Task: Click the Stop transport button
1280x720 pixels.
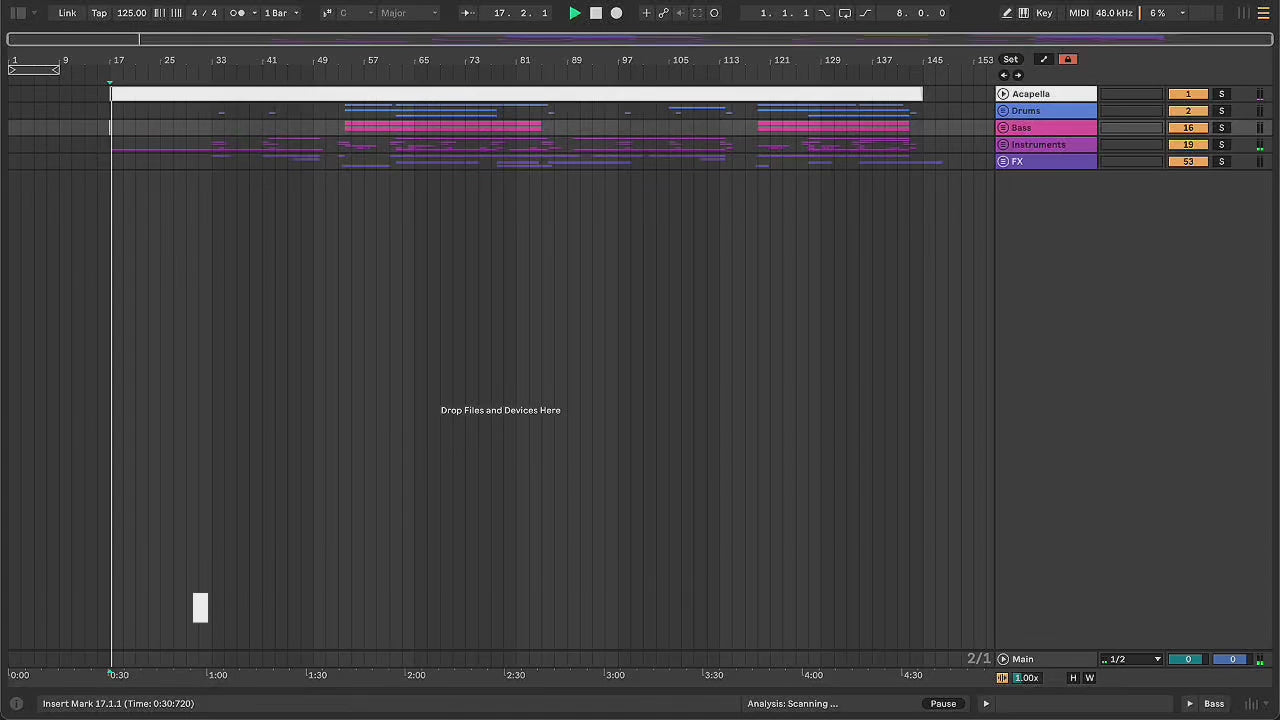Action: tap(596, 13)
